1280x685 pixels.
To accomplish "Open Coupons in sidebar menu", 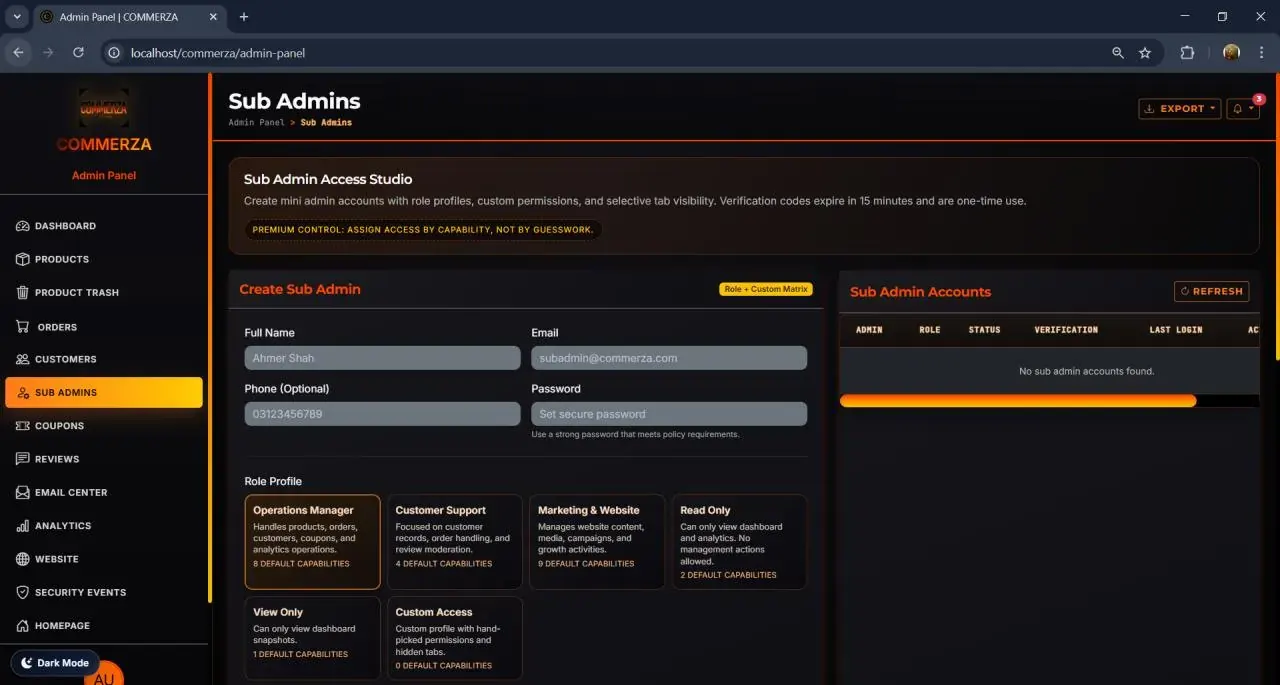I will 104,426.
